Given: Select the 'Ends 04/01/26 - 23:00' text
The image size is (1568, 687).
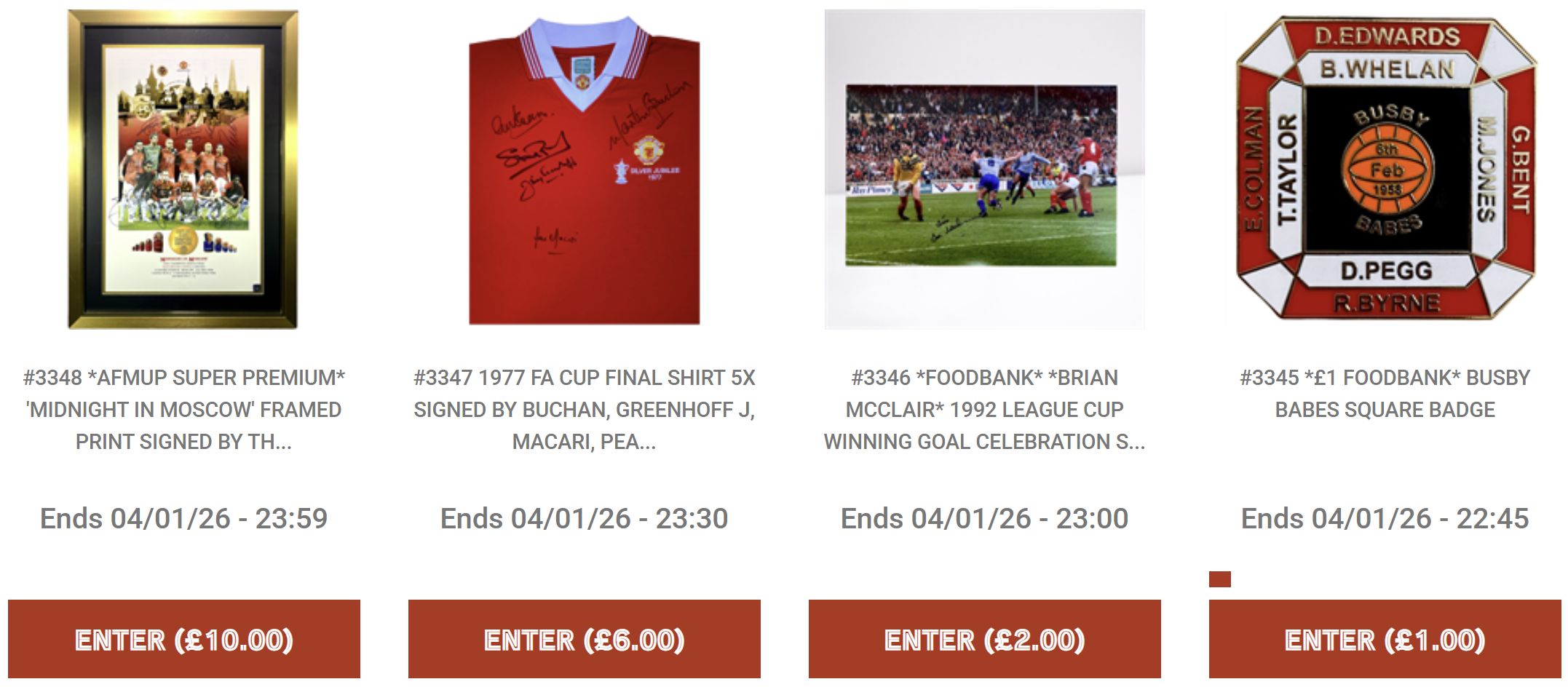Looking at the screenshot, I should click(x=985, y=518).
